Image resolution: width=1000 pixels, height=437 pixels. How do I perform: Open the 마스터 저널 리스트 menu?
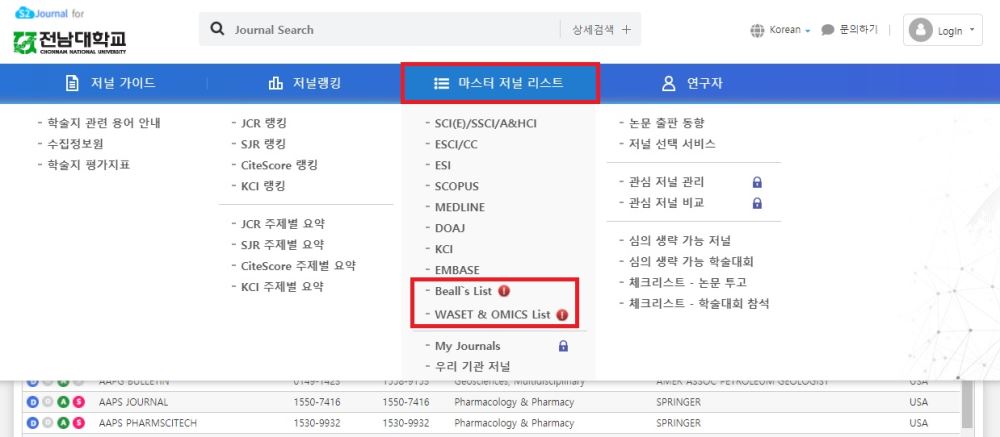(x=499, y=84)
